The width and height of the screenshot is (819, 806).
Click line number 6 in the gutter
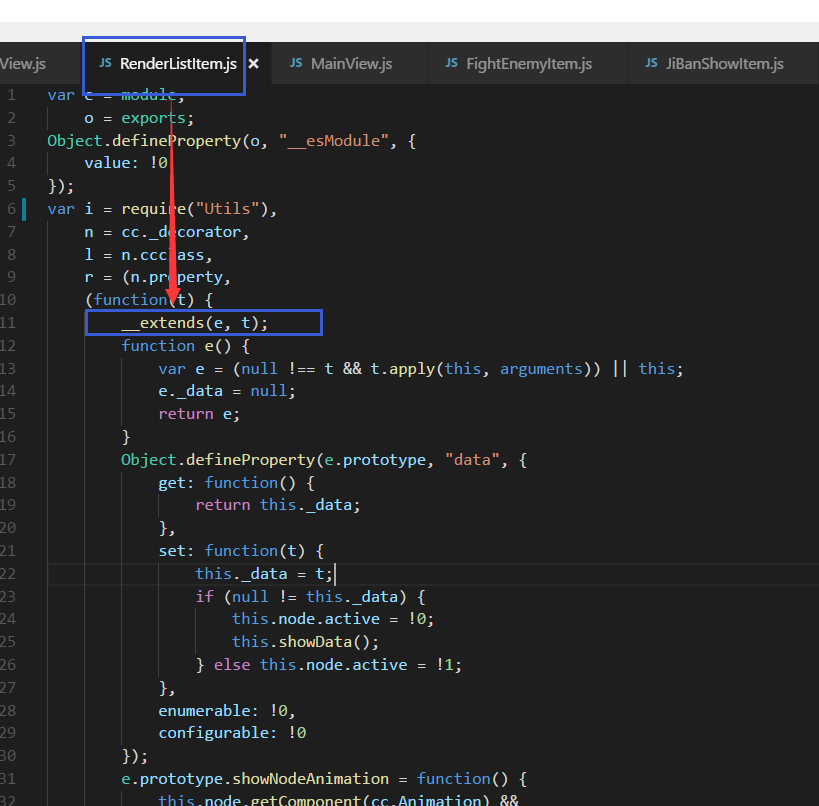point(11,209)
